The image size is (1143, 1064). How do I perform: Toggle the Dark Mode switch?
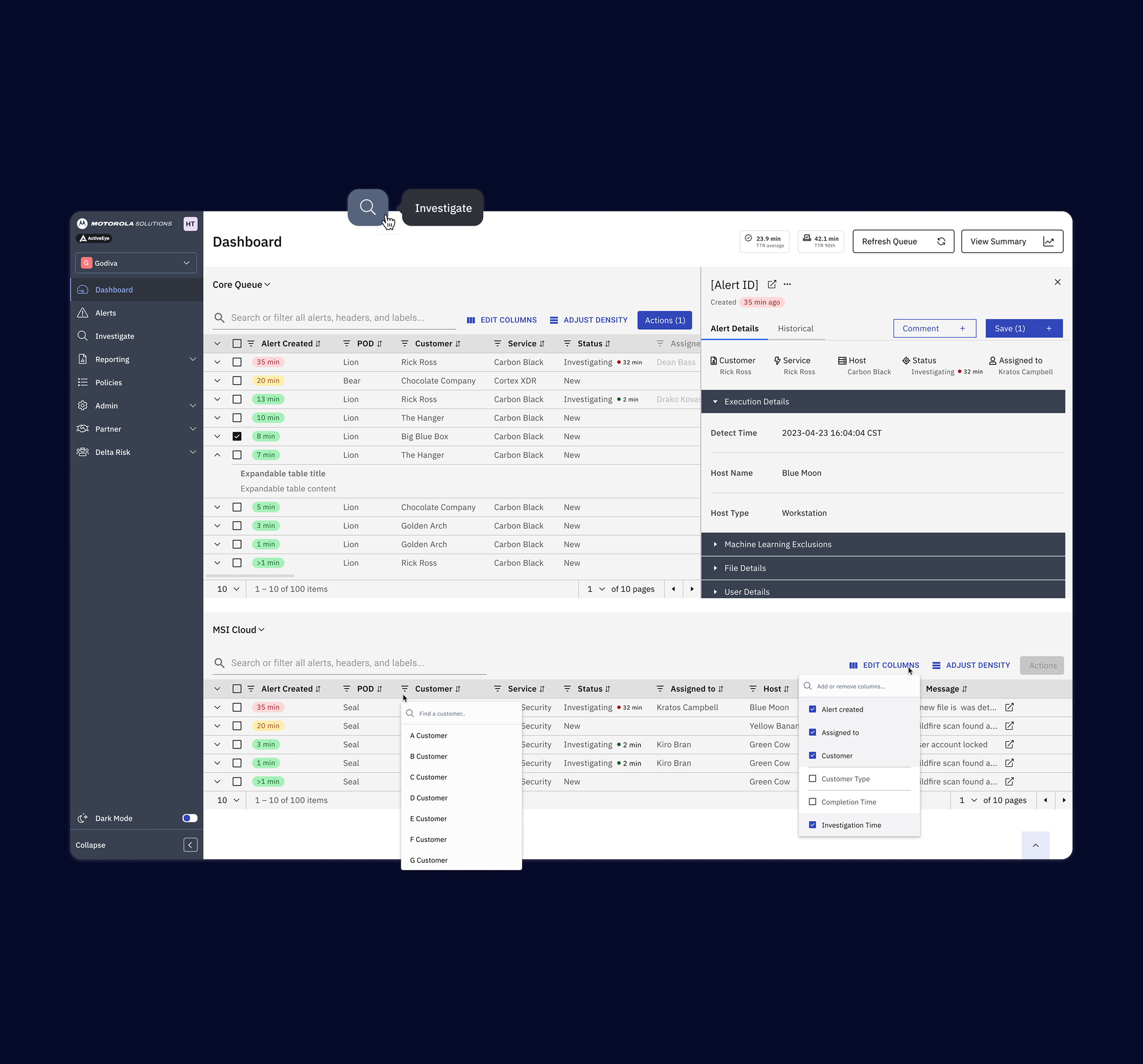pyautogui.click(x=190, y=818)
